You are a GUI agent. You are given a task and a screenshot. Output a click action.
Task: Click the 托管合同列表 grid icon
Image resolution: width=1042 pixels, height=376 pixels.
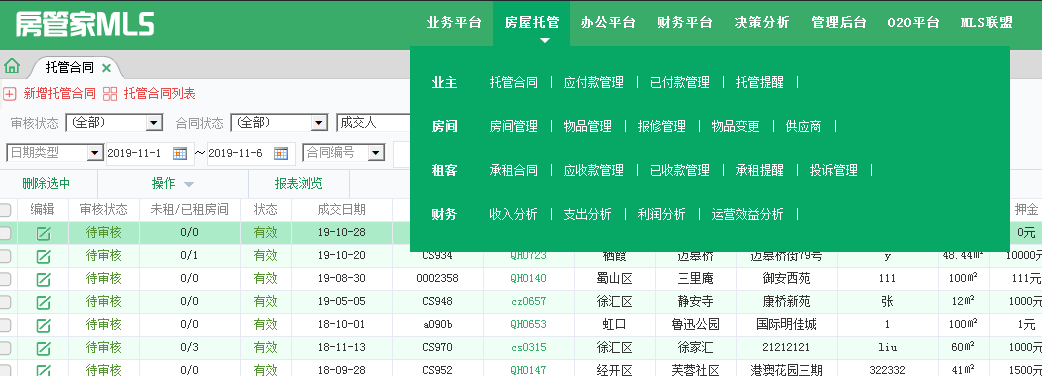click(x=110, y=94)
